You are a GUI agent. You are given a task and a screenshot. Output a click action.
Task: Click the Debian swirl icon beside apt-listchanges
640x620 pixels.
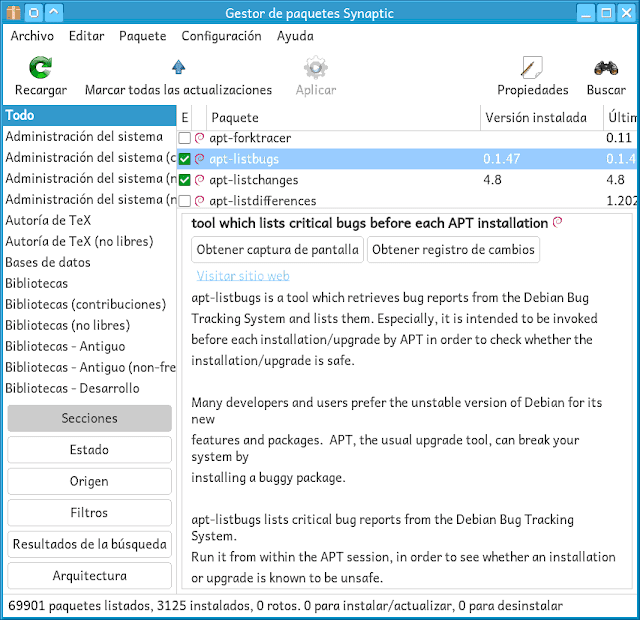pyautogui.click(x=199, y=180)
